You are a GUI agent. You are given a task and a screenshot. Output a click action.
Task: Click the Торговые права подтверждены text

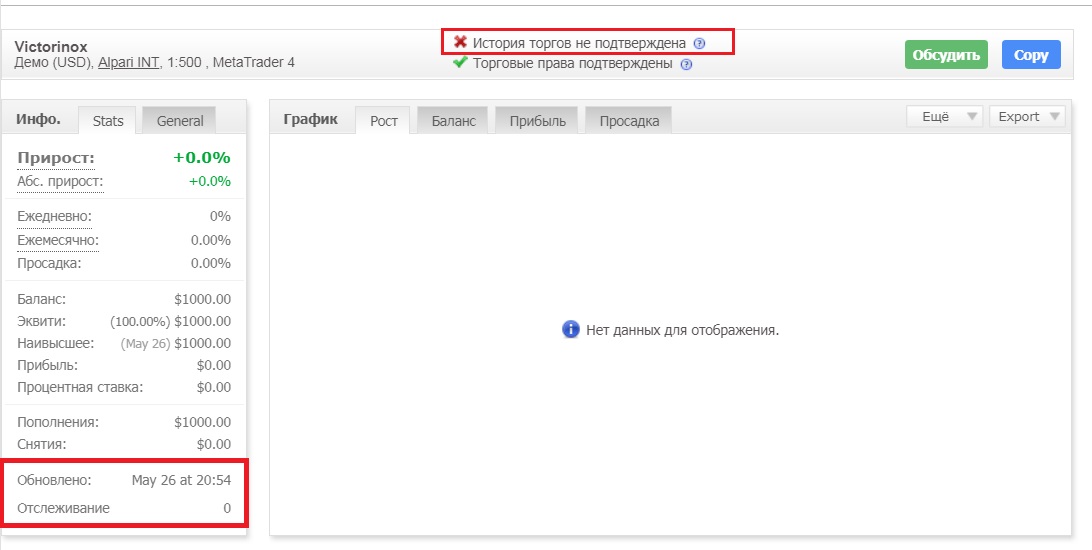point(572,64)
